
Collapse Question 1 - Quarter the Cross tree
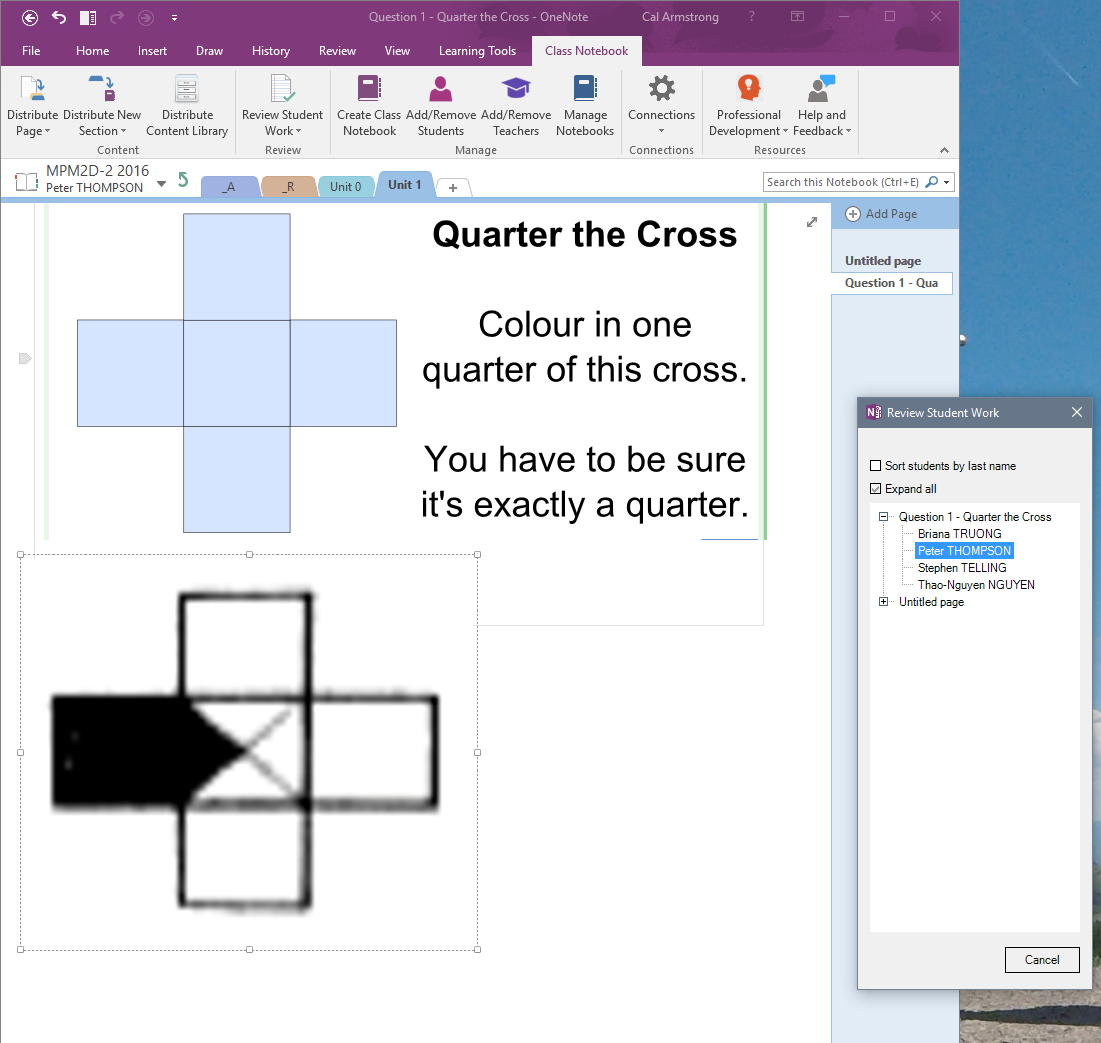[x=884, y=517]
